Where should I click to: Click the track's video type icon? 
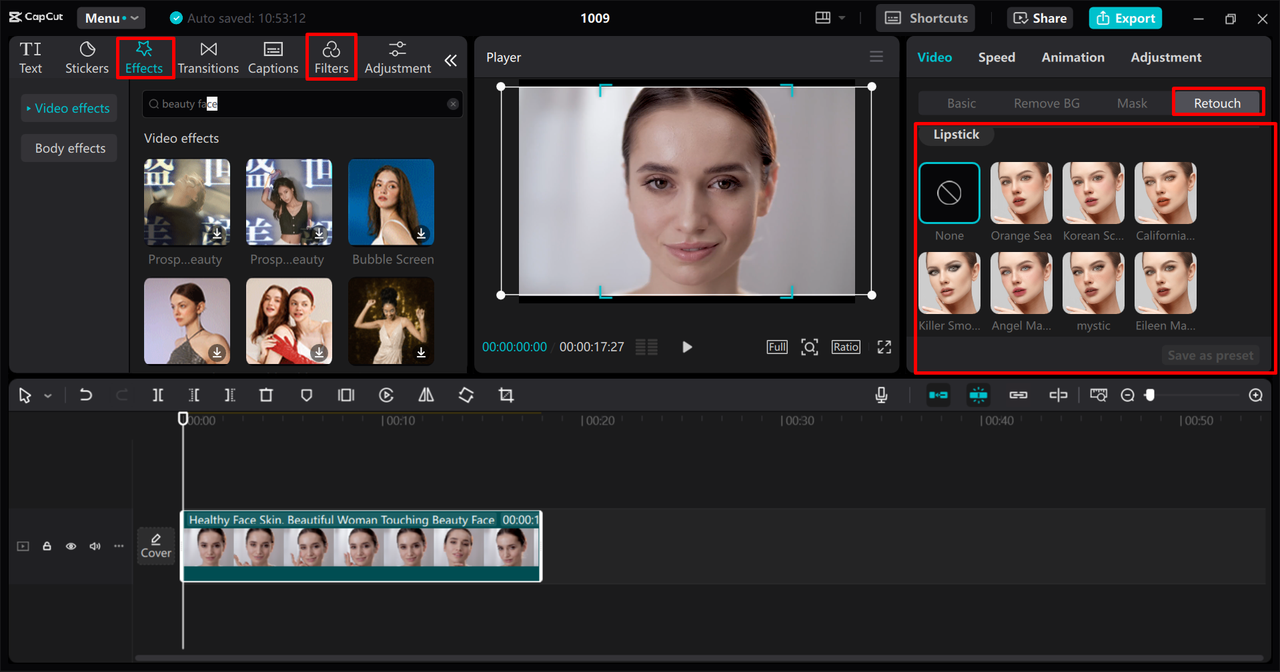(23, 546)
